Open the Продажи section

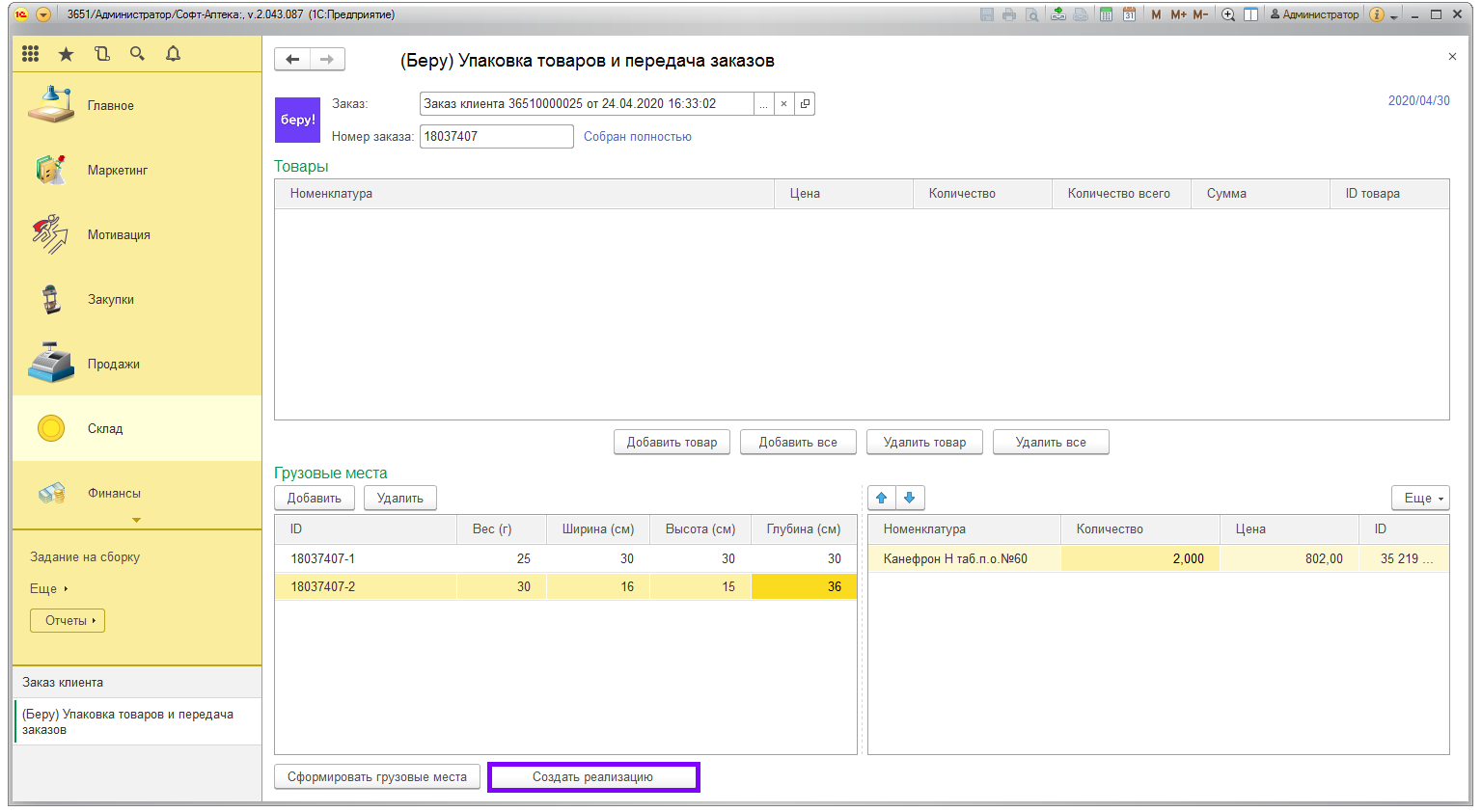(x=114, y=364)
